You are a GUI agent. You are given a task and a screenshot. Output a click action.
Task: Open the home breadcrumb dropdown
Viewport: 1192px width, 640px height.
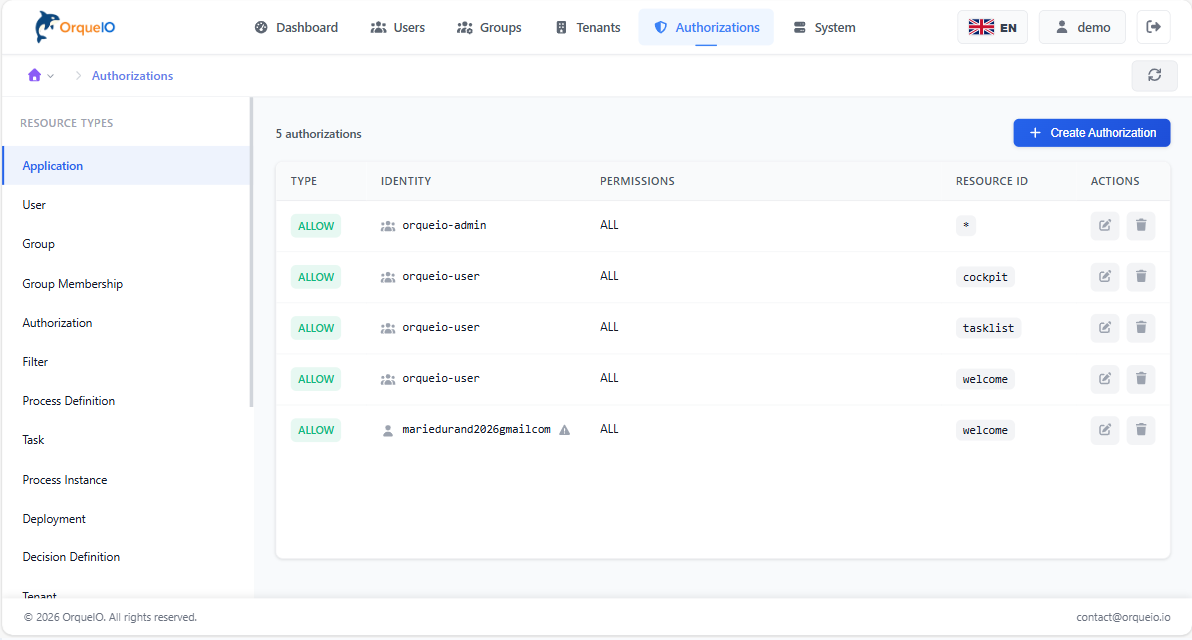41,76
